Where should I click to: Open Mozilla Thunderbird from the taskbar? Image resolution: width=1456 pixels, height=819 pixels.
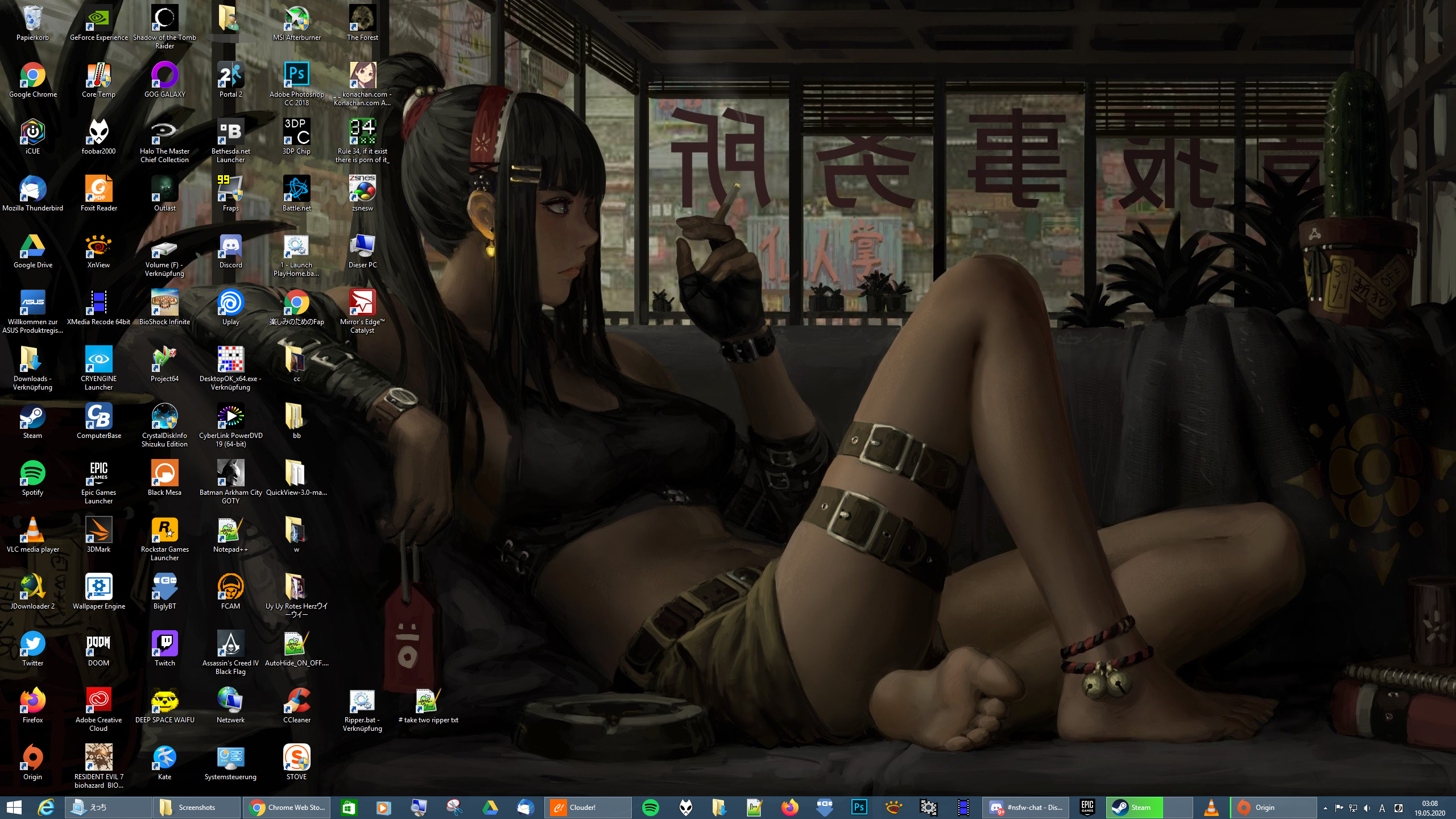coord(526,807)
